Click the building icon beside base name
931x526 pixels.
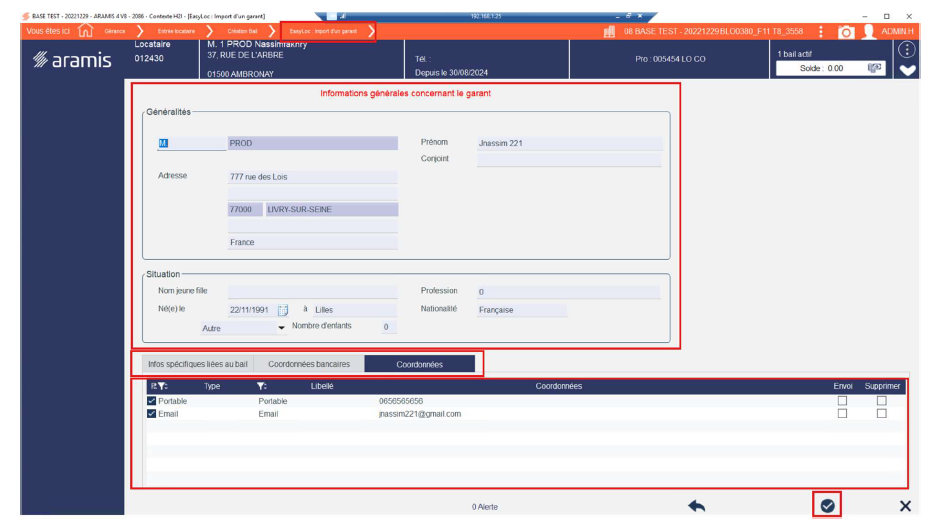click(x=610, y=32)
